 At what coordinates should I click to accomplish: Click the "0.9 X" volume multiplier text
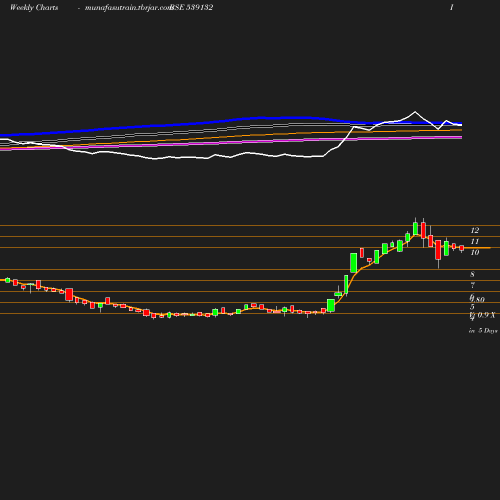coord(486,315)
